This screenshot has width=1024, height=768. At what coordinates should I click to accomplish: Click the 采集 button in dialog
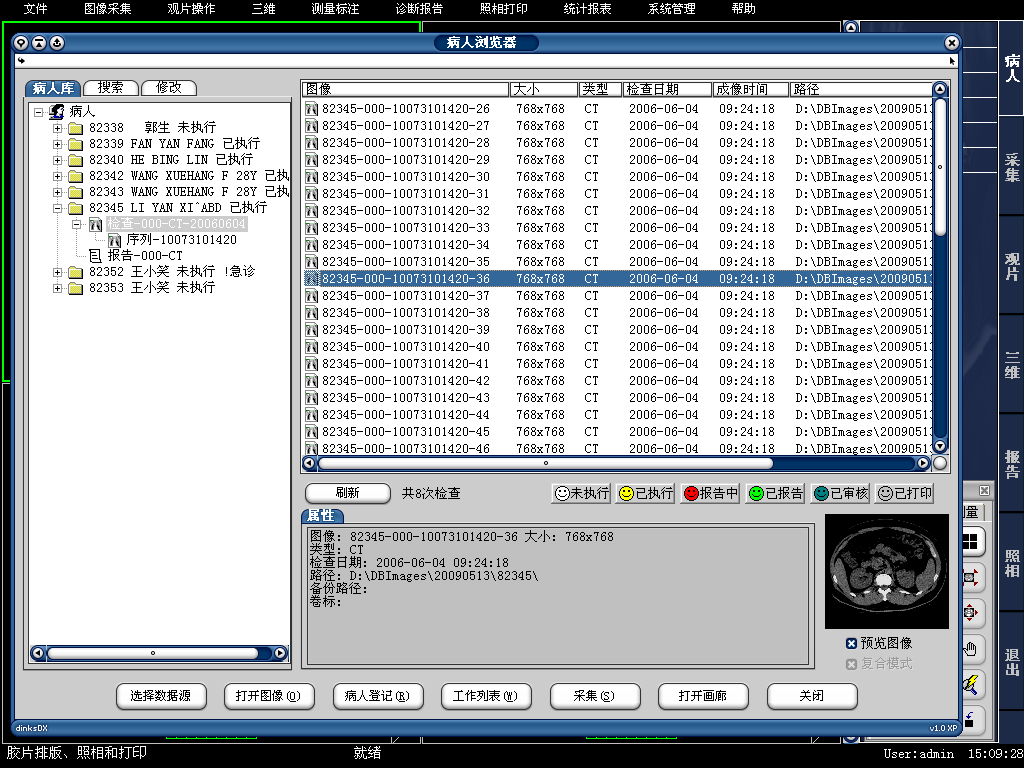pos(594,696)
